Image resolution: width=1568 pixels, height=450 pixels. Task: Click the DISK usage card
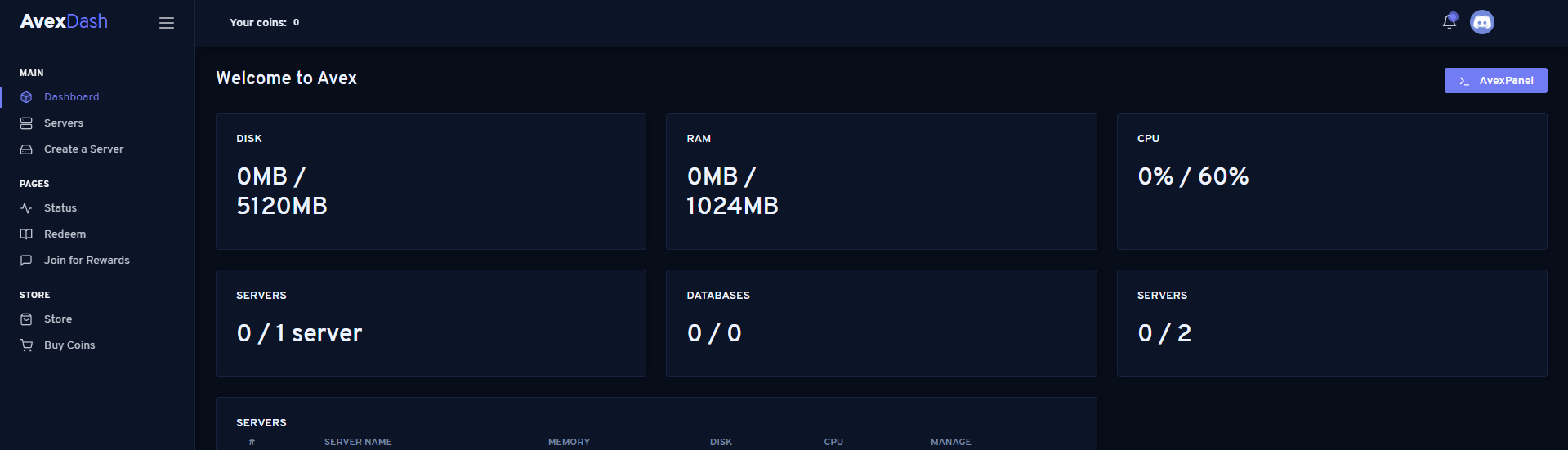431,181
